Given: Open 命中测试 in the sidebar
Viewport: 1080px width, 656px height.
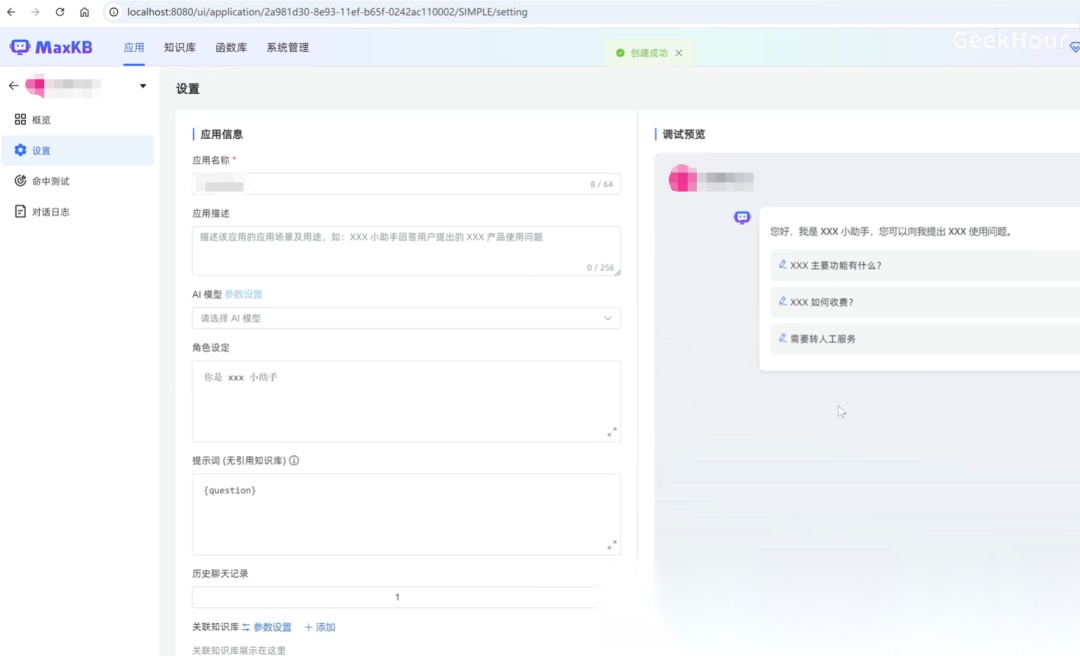Looking at the screenshot, I should (x=50, y=181).
